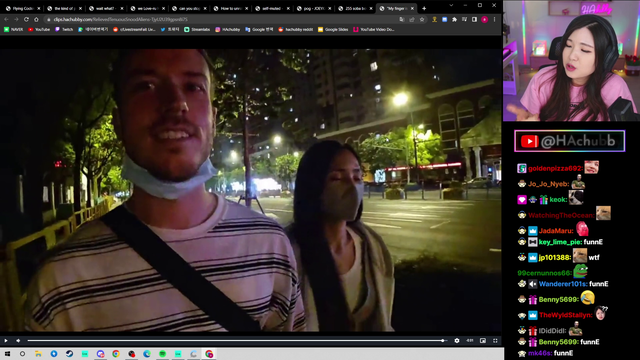Bookmark this page with star icon

coord(422,19)
